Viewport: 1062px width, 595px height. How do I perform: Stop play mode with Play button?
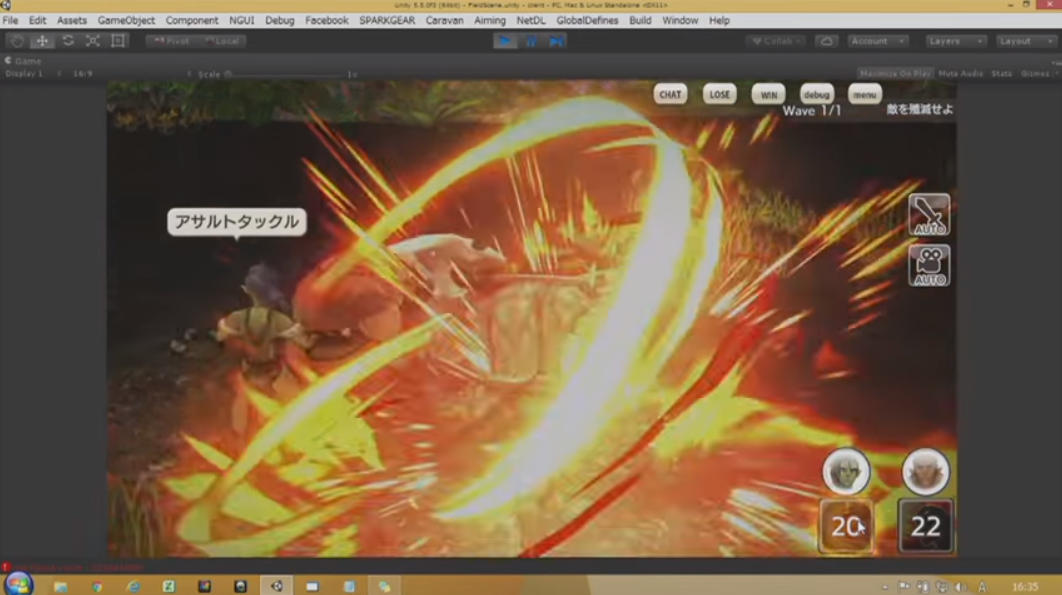pos(505,41)
